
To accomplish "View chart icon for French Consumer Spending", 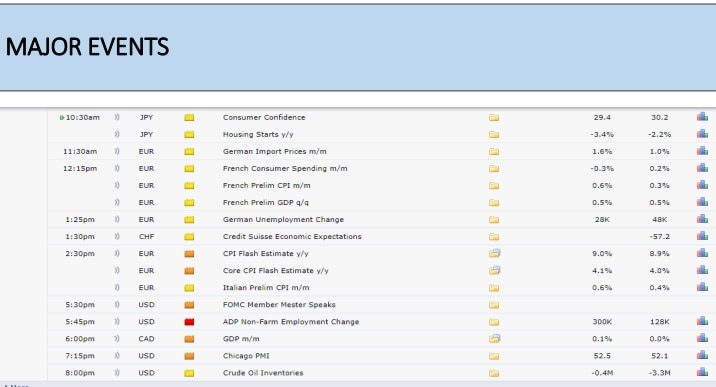I will pos(702,168).
